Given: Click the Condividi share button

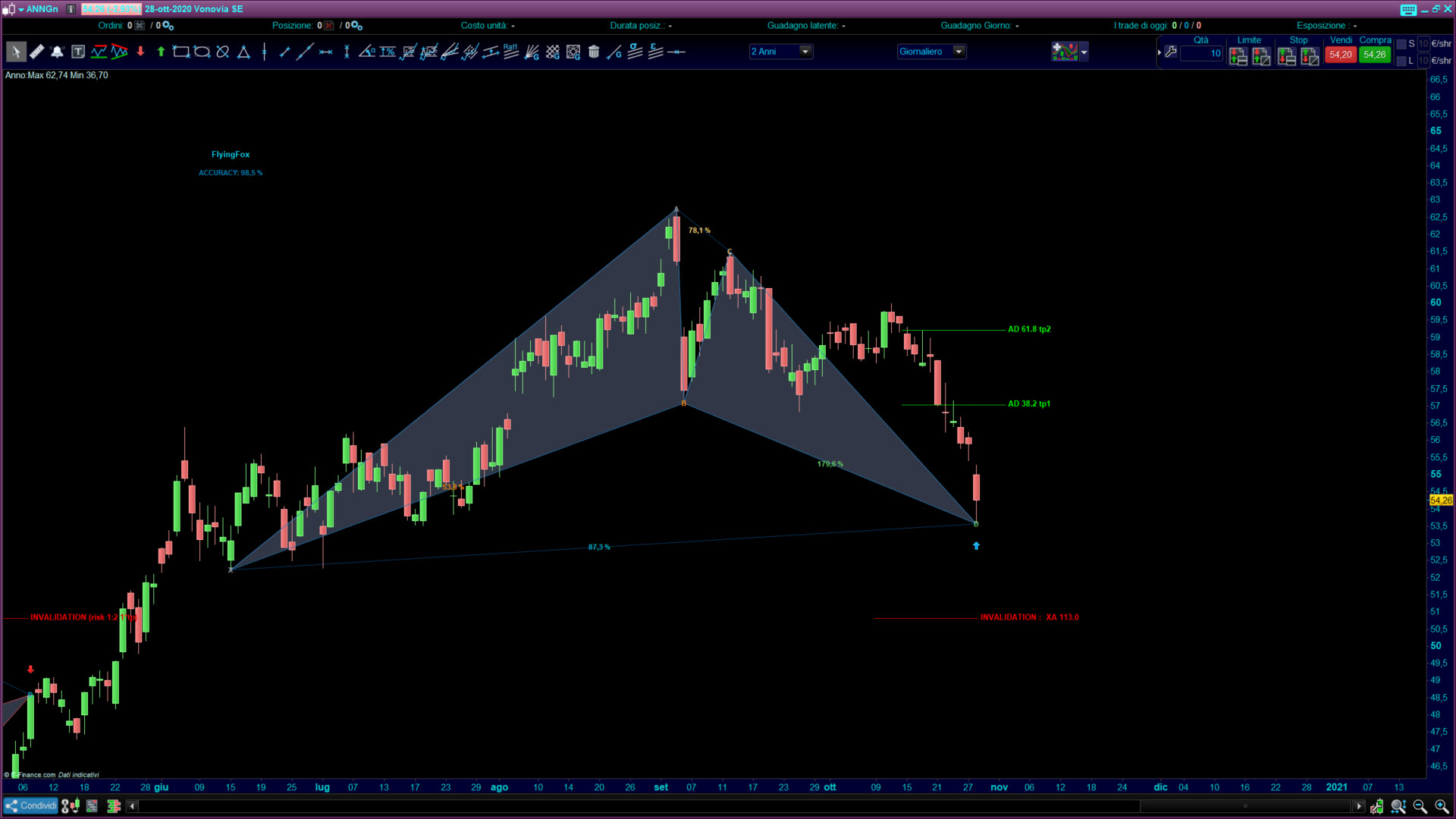Looking at the screenshot, I should (x=30, y=805).
